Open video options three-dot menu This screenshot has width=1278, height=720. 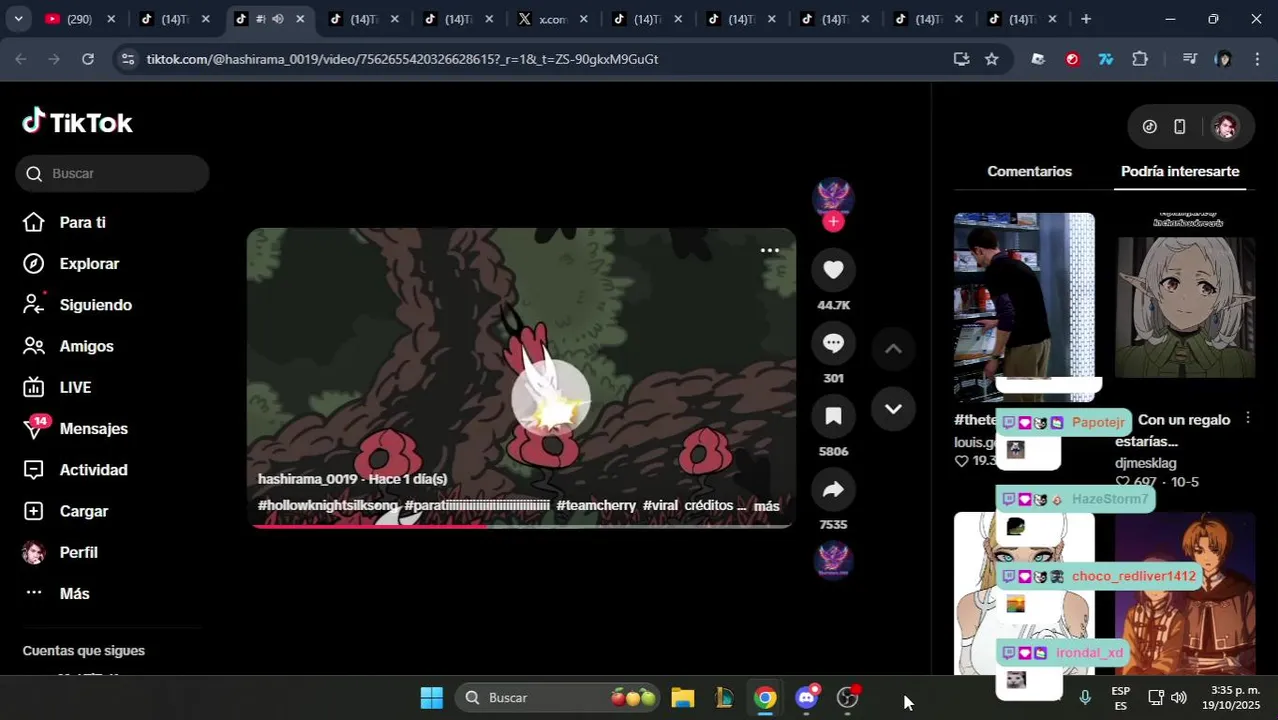[x=770, y=251]
